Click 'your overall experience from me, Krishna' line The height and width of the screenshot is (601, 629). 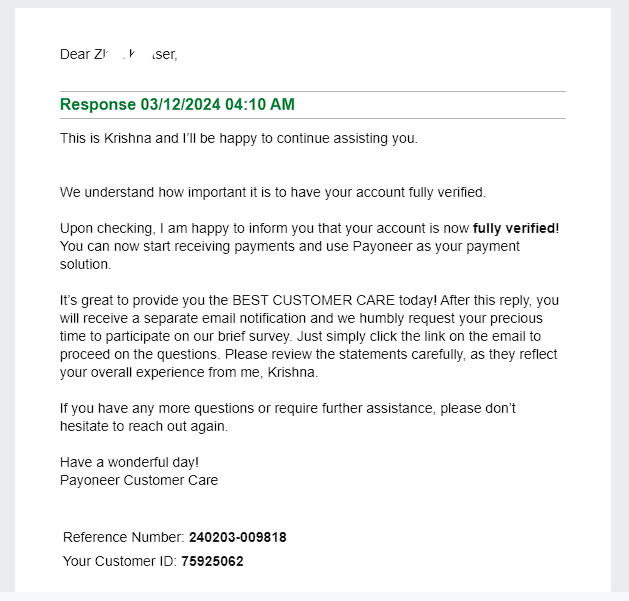pyautogui.click(x=189, y=372)
